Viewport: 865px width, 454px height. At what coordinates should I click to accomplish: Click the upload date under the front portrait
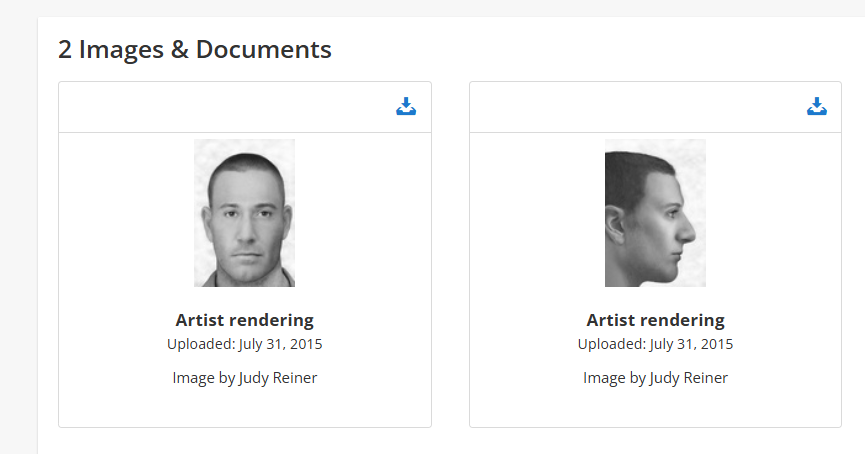244,344
